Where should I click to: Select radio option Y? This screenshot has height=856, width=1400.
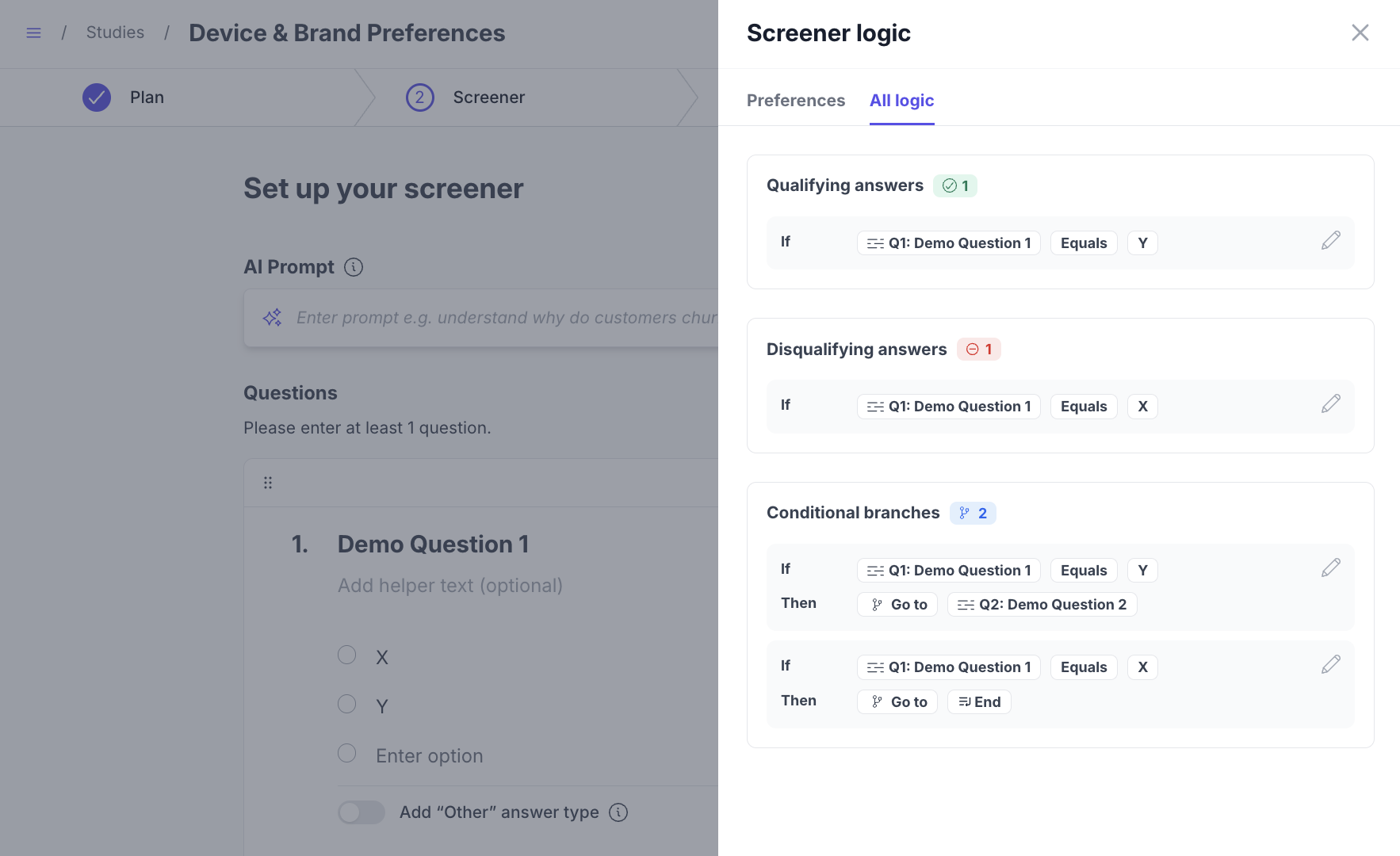pyautogui.click(x=347, y=705)
